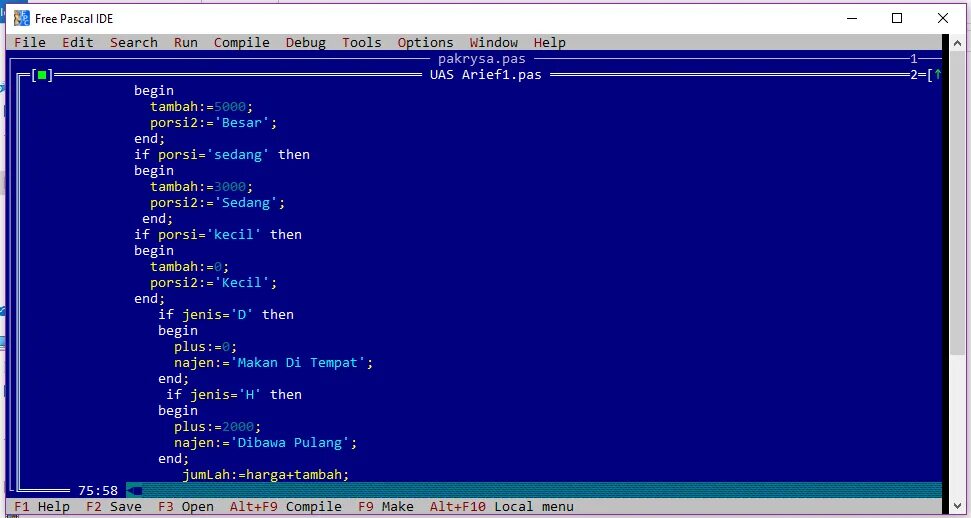Screen dimensions: 971x518
Task: Click the line if jenis='D' then
Action: 226,314
